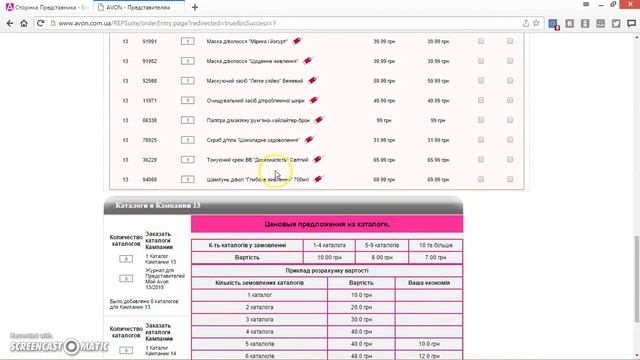
Task: Click the '99 грн' first price in row 86338
Action: (x=384, y=120)
